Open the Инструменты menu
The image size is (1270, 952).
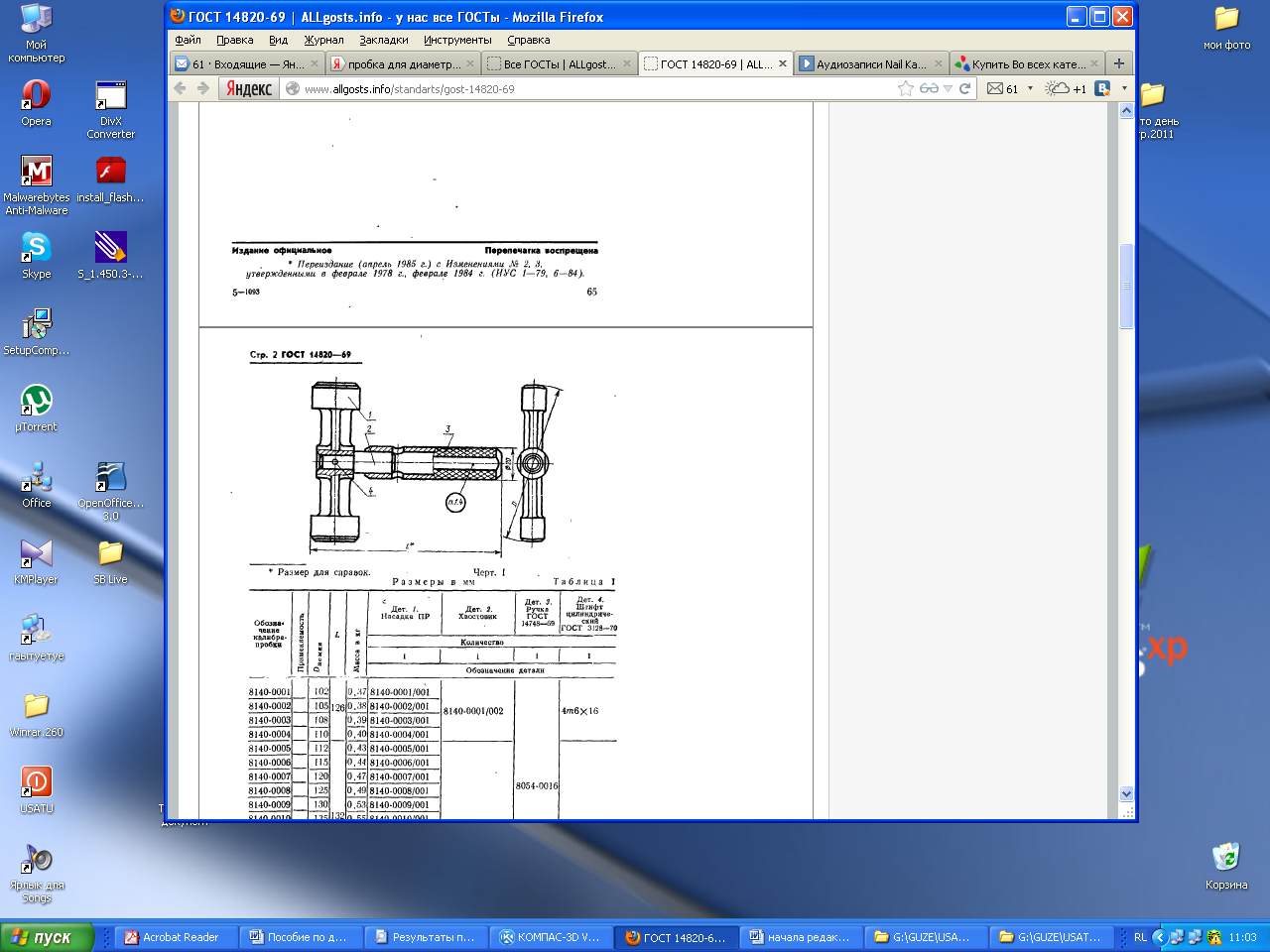[456, 40]
